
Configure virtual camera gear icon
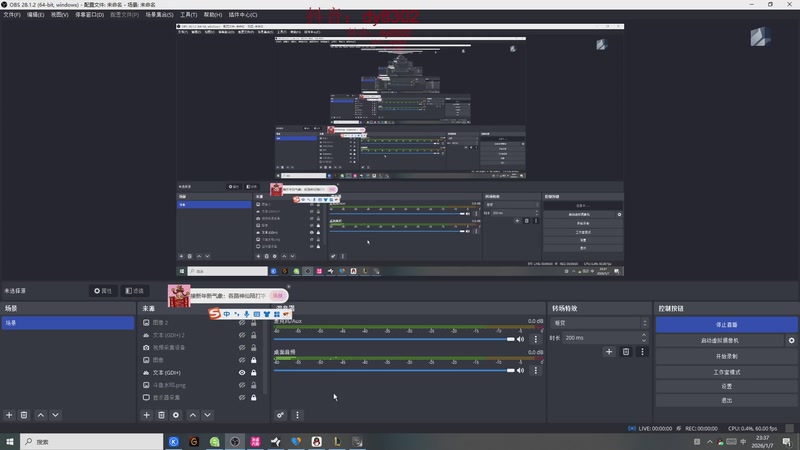coord(791,340)
